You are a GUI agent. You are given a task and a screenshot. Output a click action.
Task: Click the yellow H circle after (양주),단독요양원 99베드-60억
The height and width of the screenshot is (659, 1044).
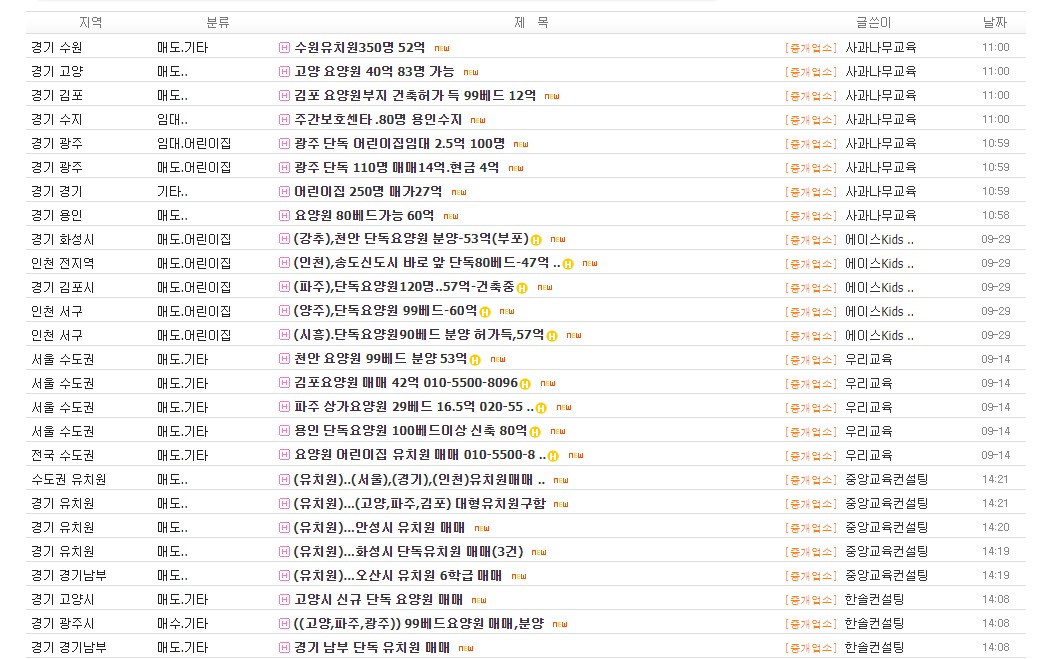coord(485,312)
